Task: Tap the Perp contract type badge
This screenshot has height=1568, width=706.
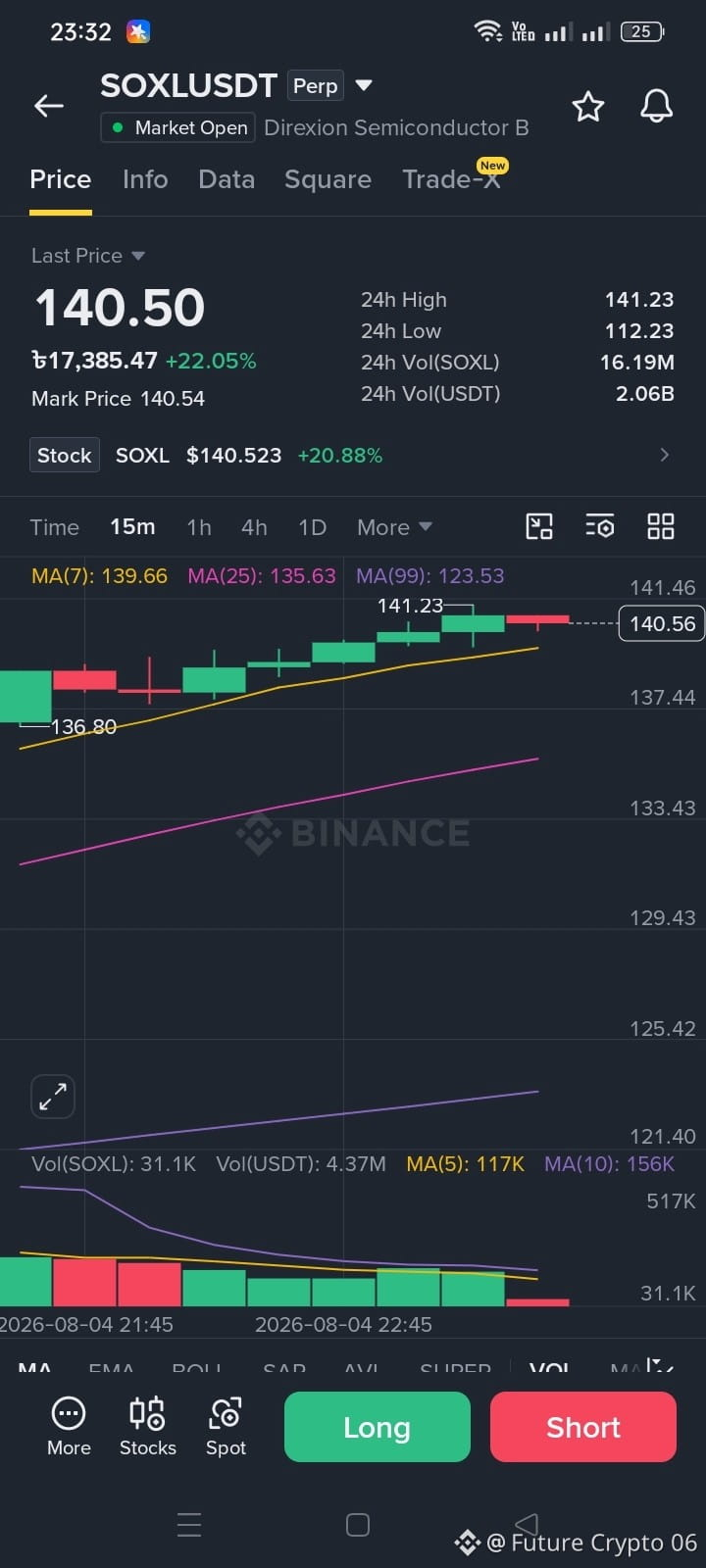Action: 316,86
